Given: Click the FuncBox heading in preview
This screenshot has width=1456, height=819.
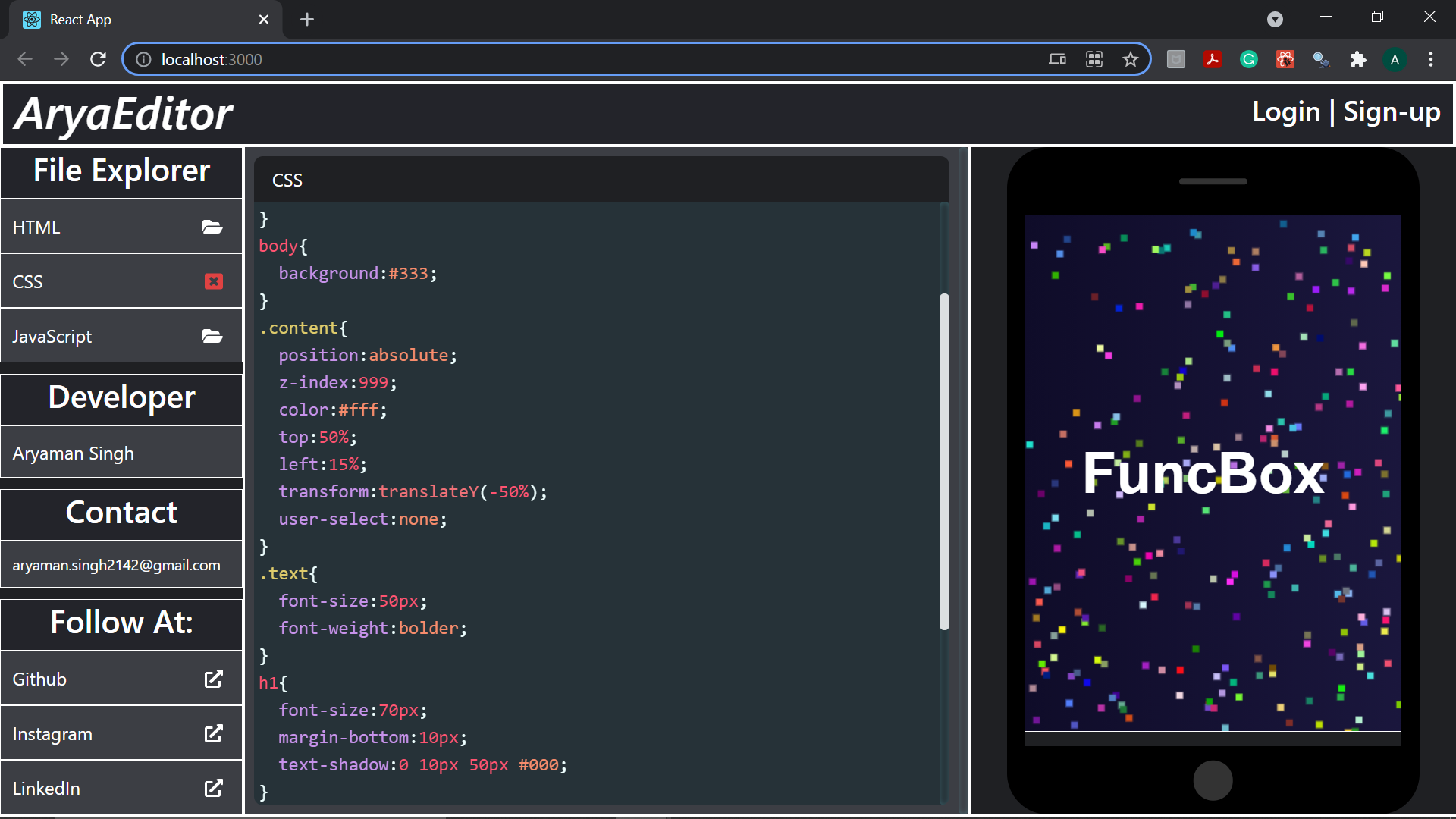Looking at the screenshot, I should (1204, 474).
